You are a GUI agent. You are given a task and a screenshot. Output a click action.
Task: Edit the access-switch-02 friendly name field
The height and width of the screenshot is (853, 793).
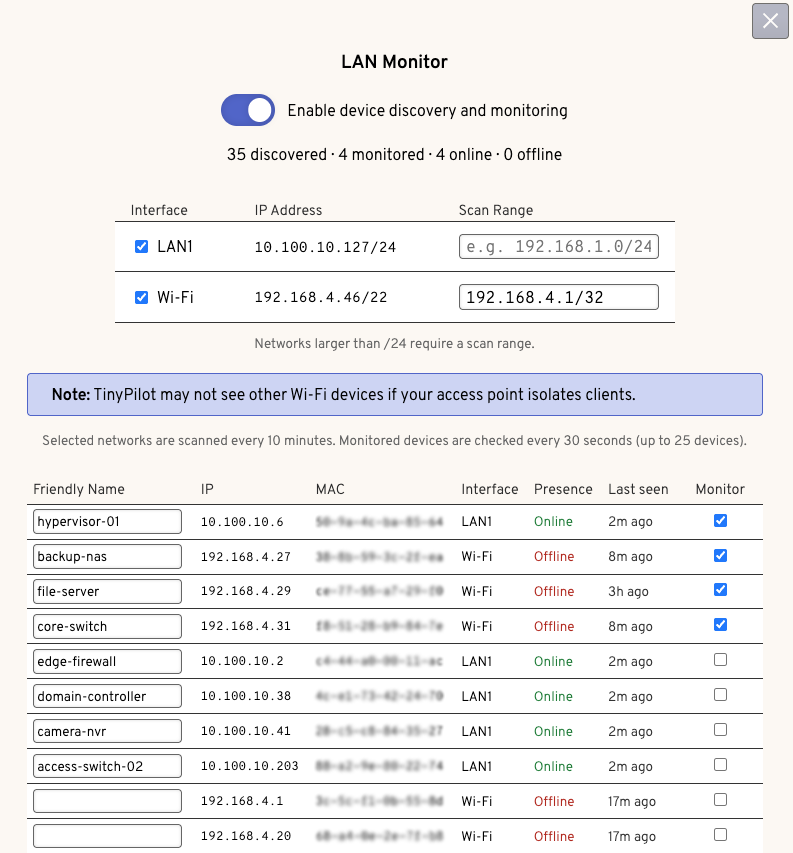pyautogui.click(x=107, y=767)
